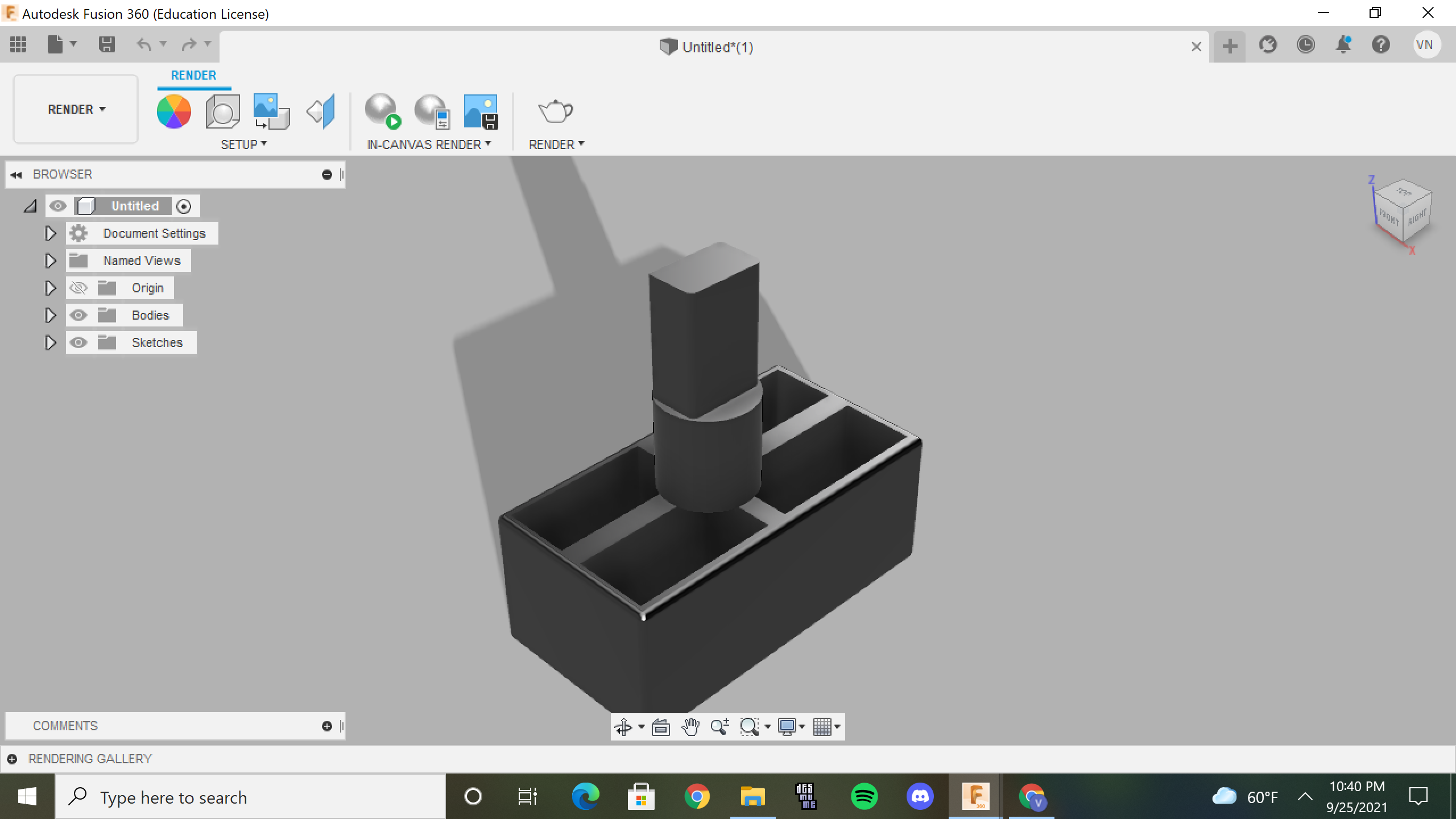1456x819 pixels.
Task: Open Spotify from the taskbar
Action: click(x=864, y=797)
